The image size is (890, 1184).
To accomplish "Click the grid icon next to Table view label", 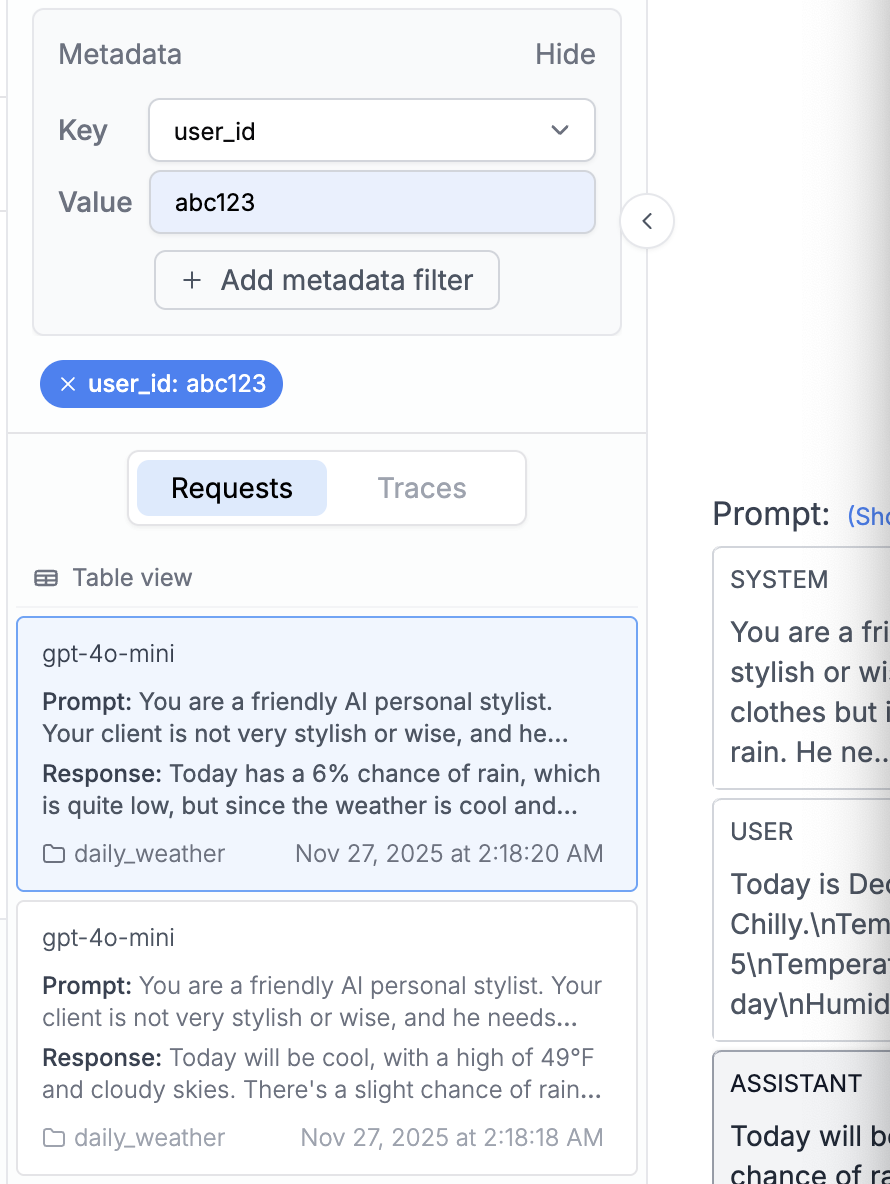I will [x=46, y=577].
